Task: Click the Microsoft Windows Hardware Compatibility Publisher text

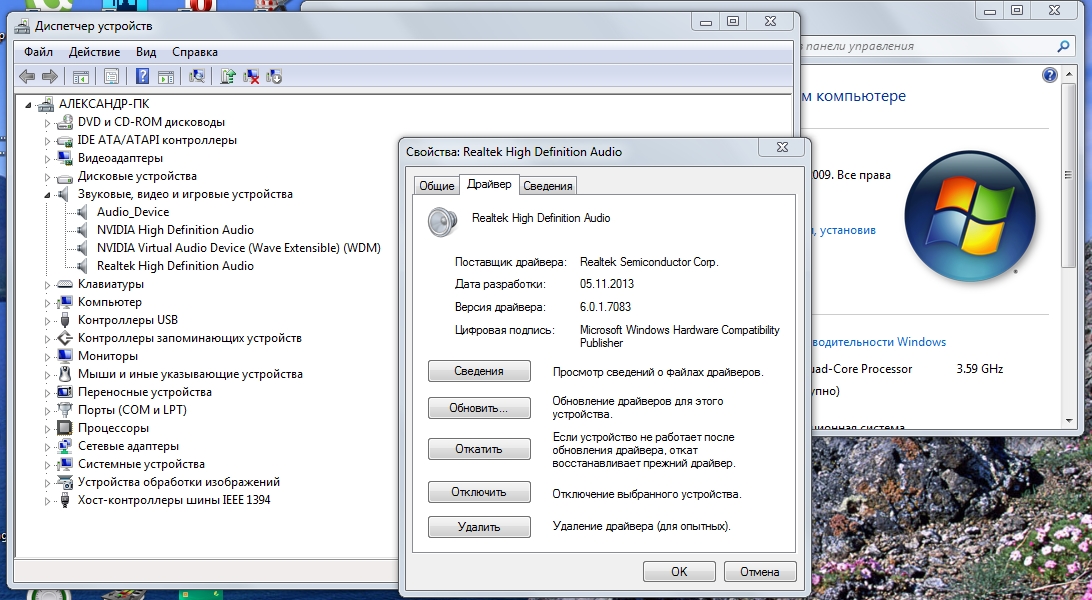Action: [680, 336]
